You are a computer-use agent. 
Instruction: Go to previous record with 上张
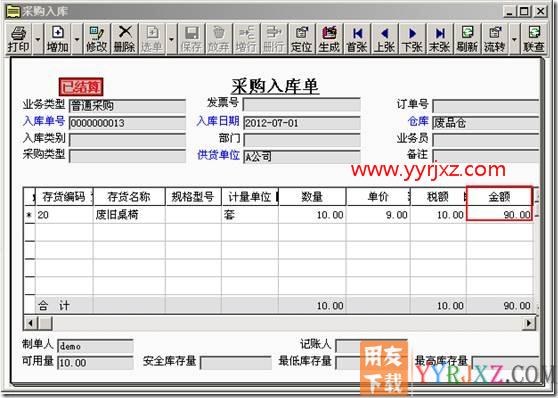[384, 39]
